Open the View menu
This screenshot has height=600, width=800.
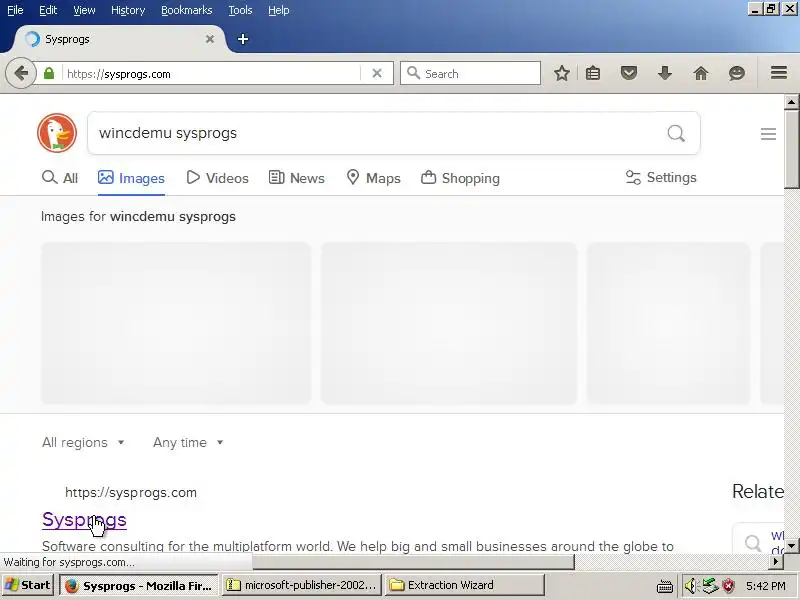84,10
